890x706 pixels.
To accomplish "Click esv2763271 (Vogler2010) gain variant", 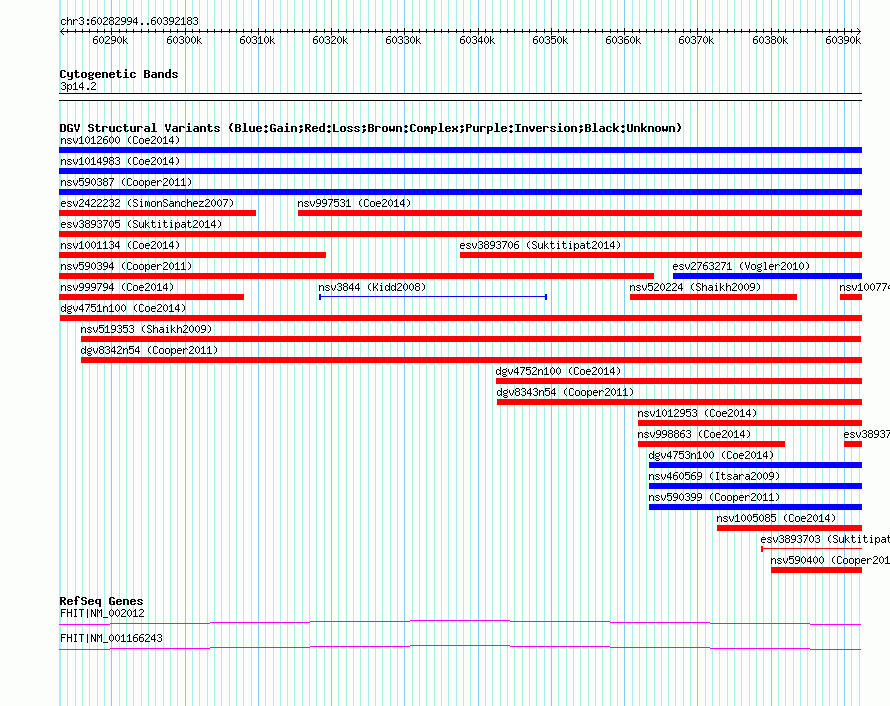I will click(x=741, y=266).
